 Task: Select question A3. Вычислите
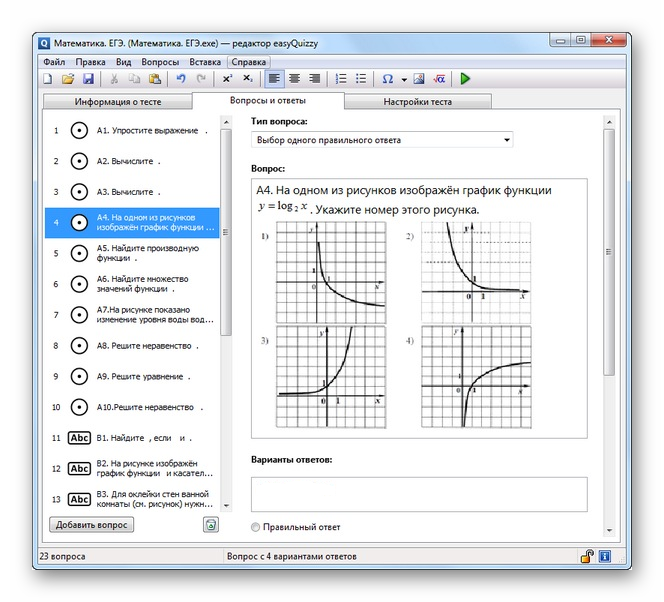coord(132,192)
